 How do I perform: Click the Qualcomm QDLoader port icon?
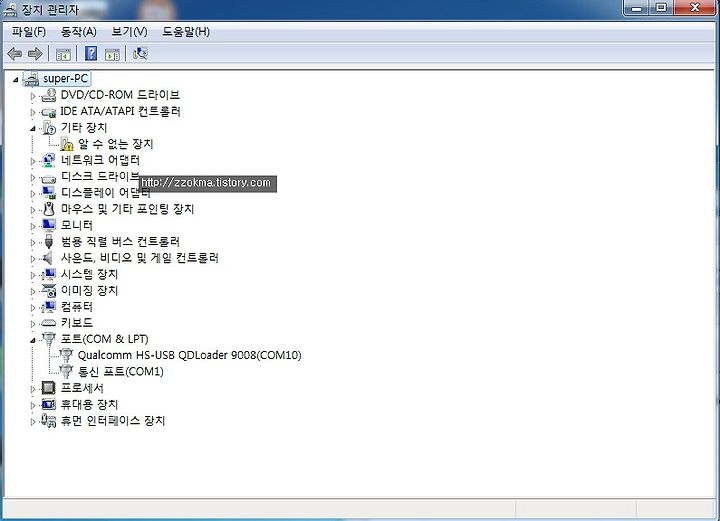coord(66,355)
